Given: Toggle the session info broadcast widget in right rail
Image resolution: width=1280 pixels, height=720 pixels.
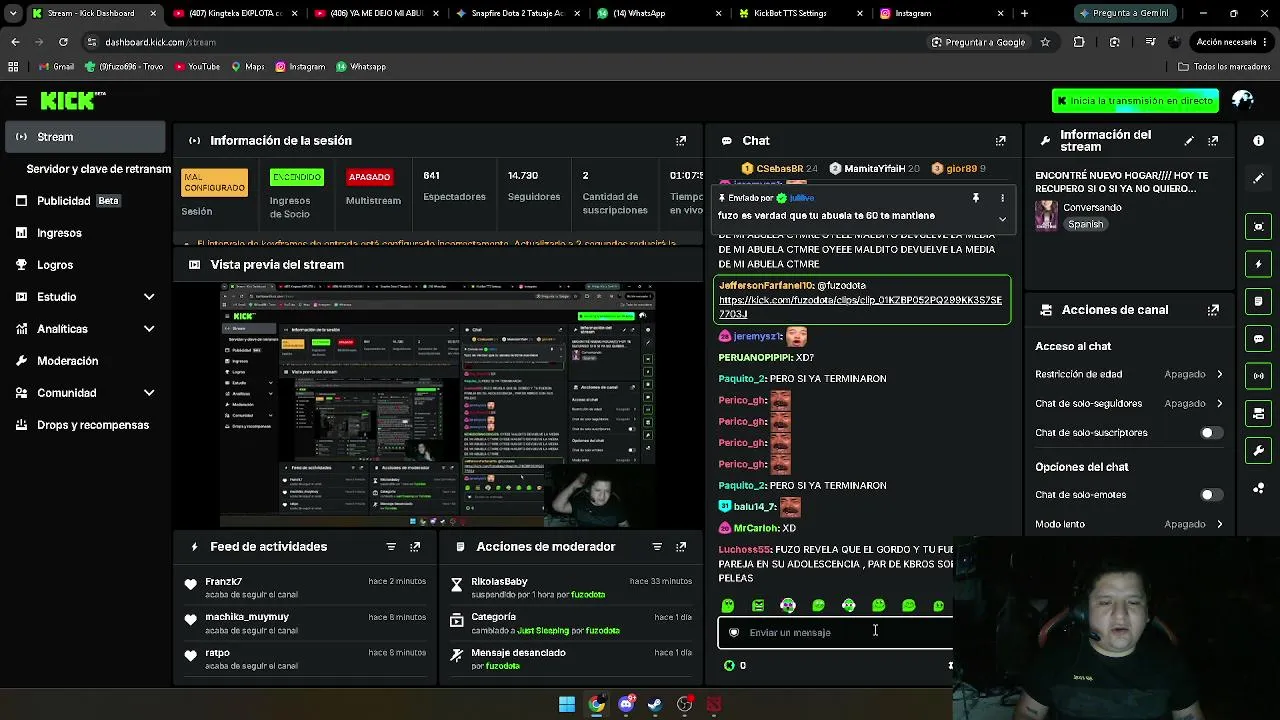Looking at the screenshot, I should (x=1258, y=376).
